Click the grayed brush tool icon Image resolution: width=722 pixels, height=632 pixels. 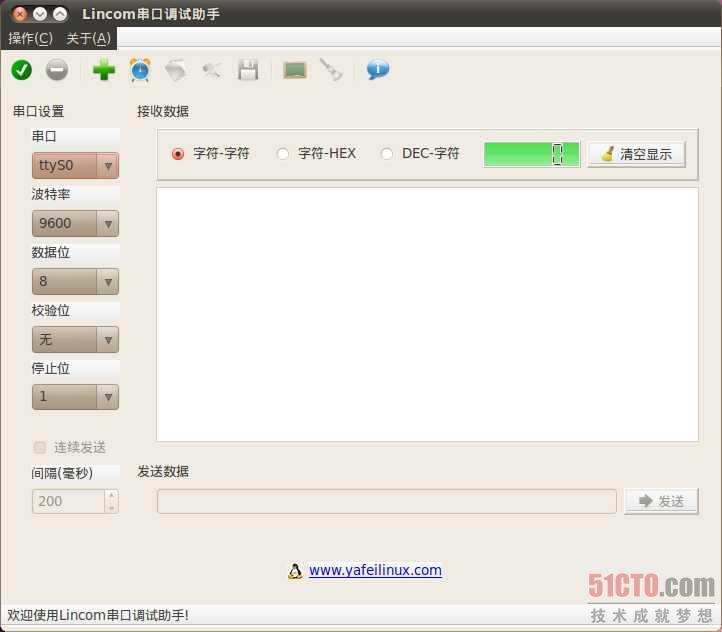coord(331,70)
